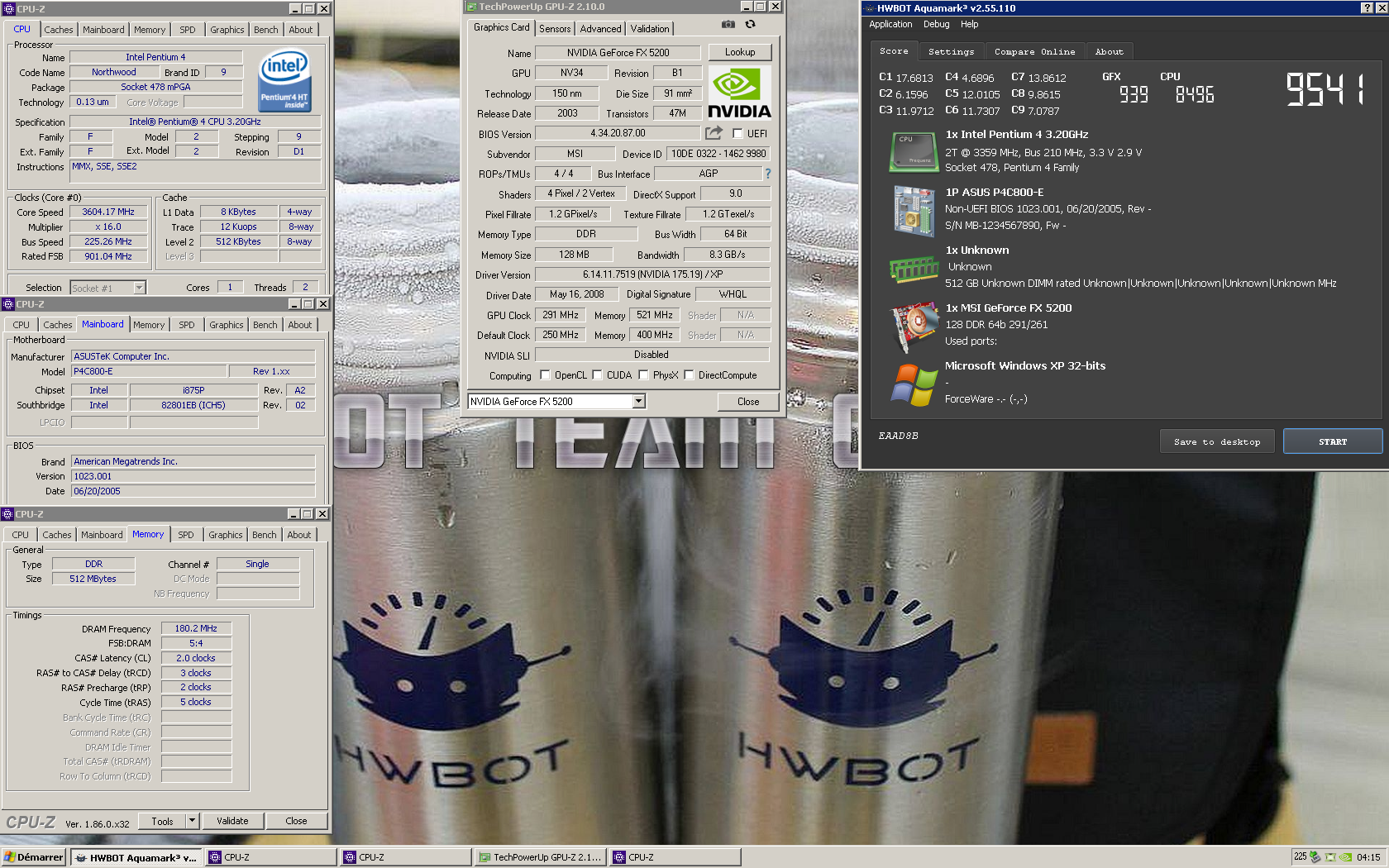Screen dimensions: 1389x868
Task: Switch to the Sensors tab in GPU-Z
Action: (555, 28)
